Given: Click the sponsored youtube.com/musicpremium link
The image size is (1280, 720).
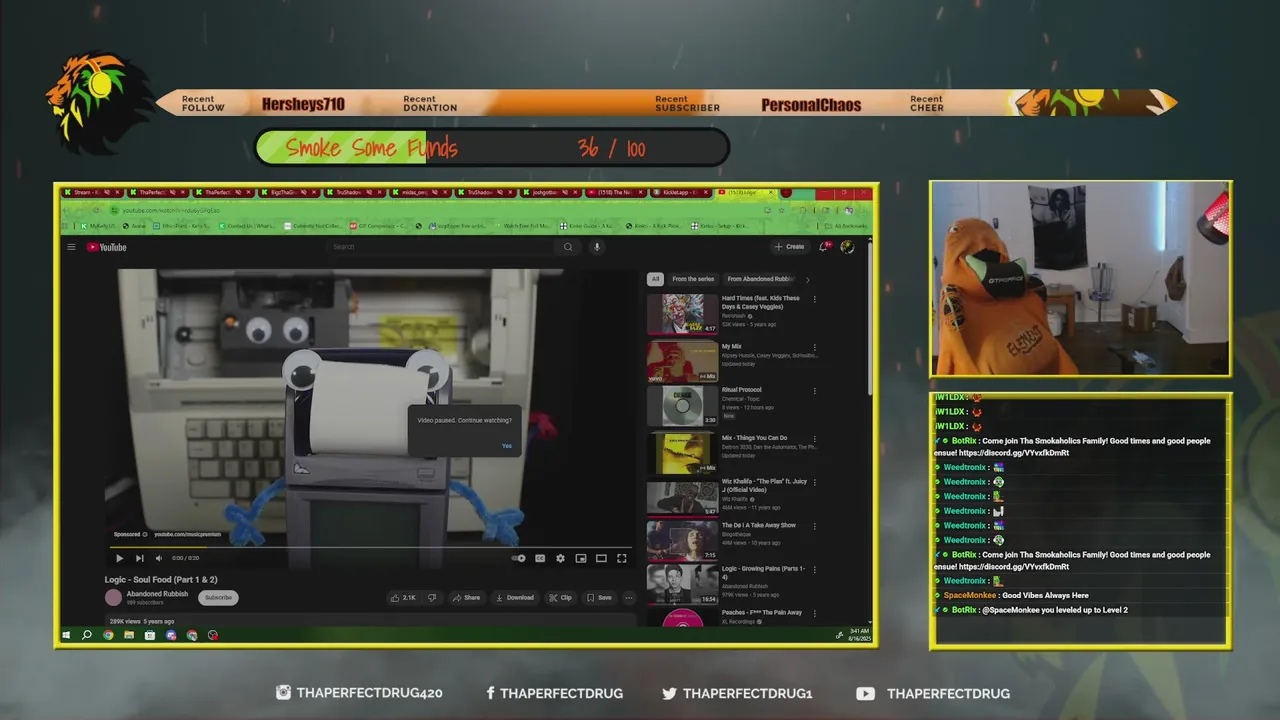Looking at the screenshot, I should tap(187, 534).
